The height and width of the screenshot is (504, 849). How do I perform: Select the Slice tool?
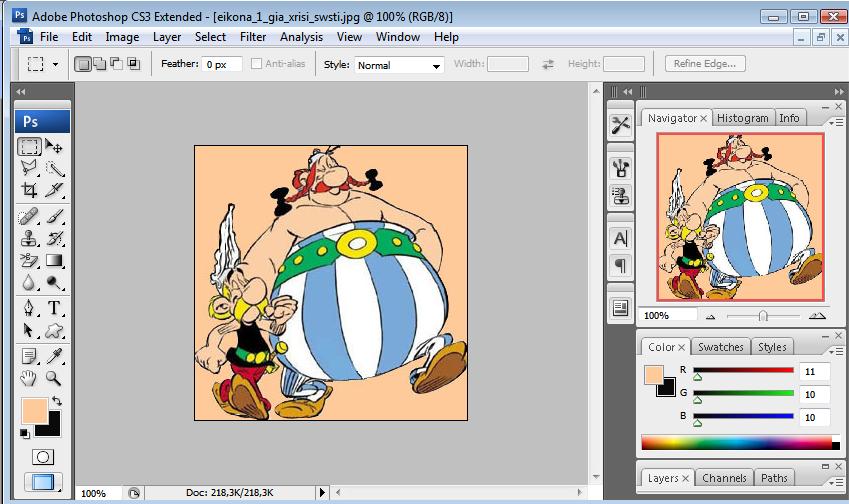54,189
